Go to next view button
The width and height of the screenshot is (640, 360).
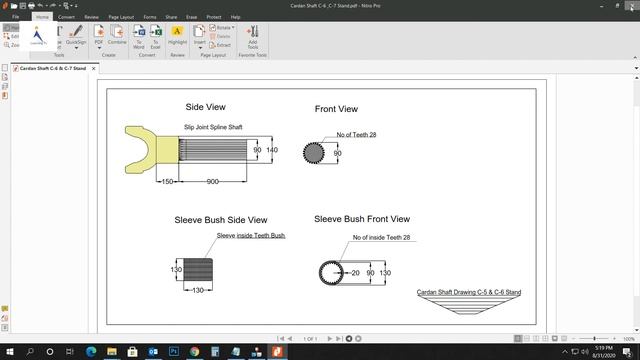point(358,339)
